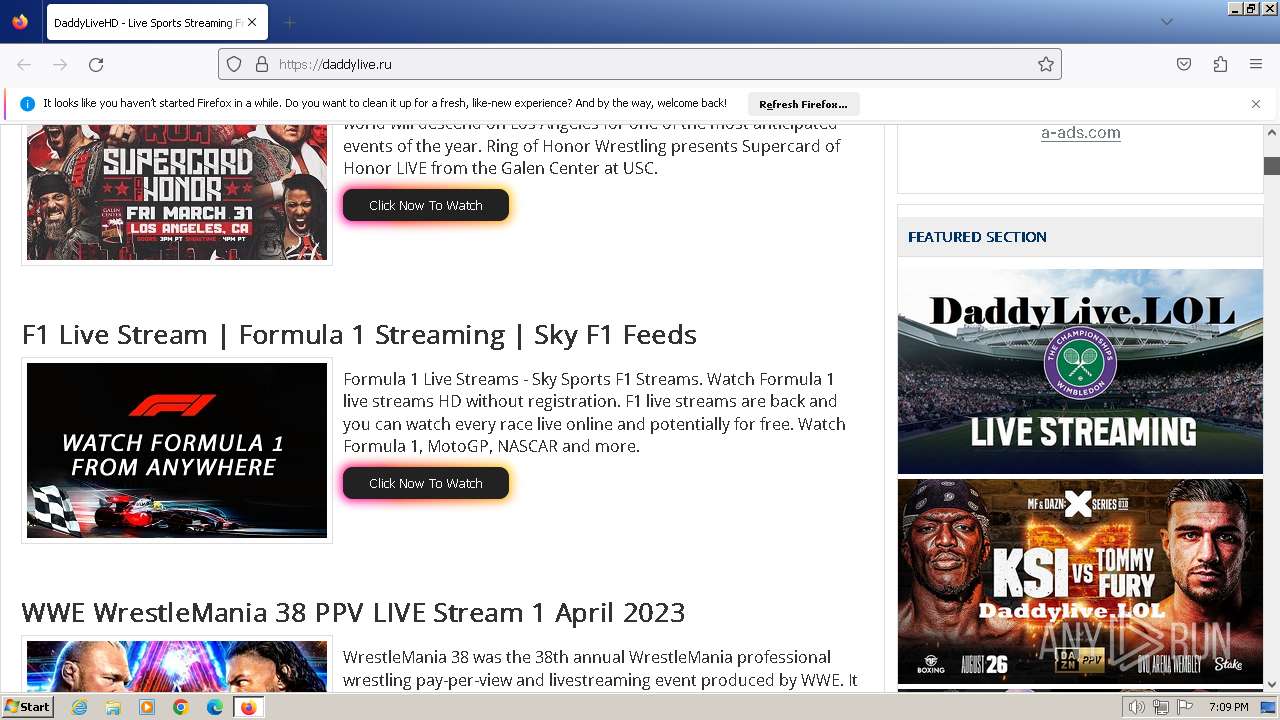This screenshot has width=1280, height=720.
Task: Open the File Explorer taskbar icon
Action: pyautogui.click(x=113, y=707)
